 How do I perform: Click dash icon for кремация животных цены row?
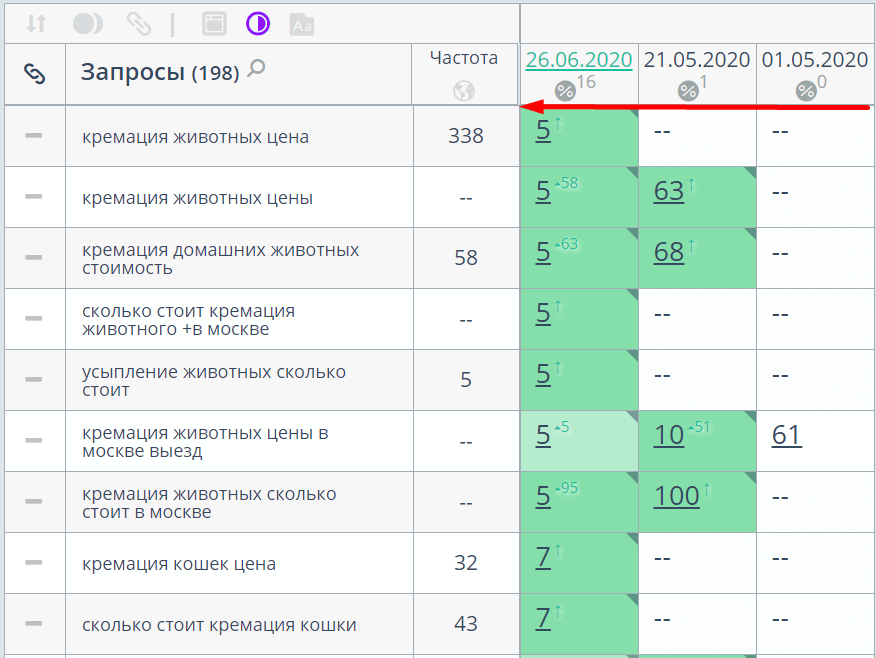click(34, 196)
